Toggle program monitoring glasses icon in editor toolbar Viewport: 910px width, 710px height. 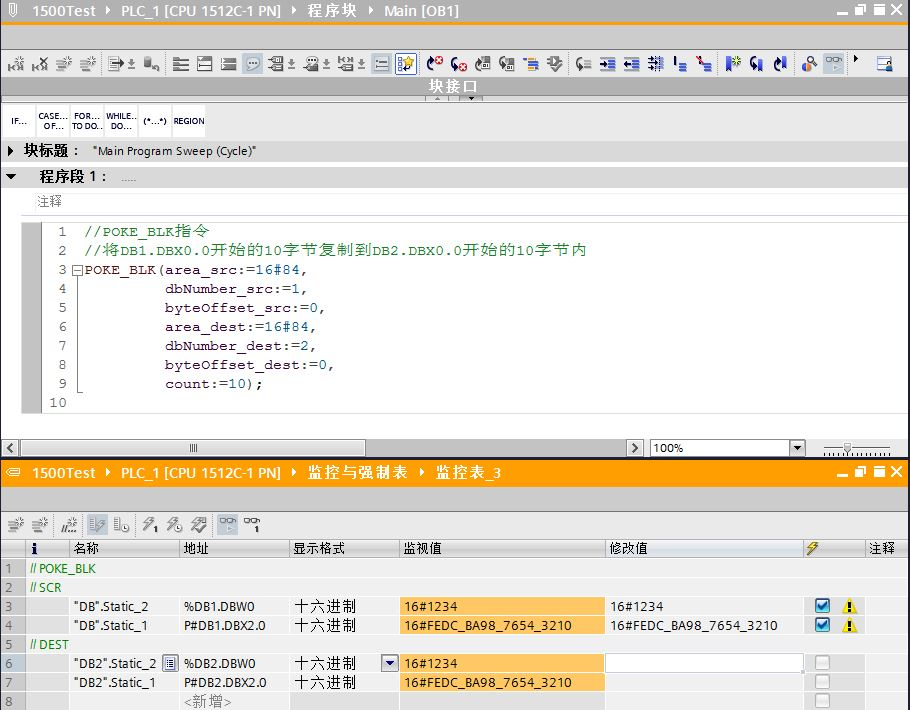[x=833, y=63]
